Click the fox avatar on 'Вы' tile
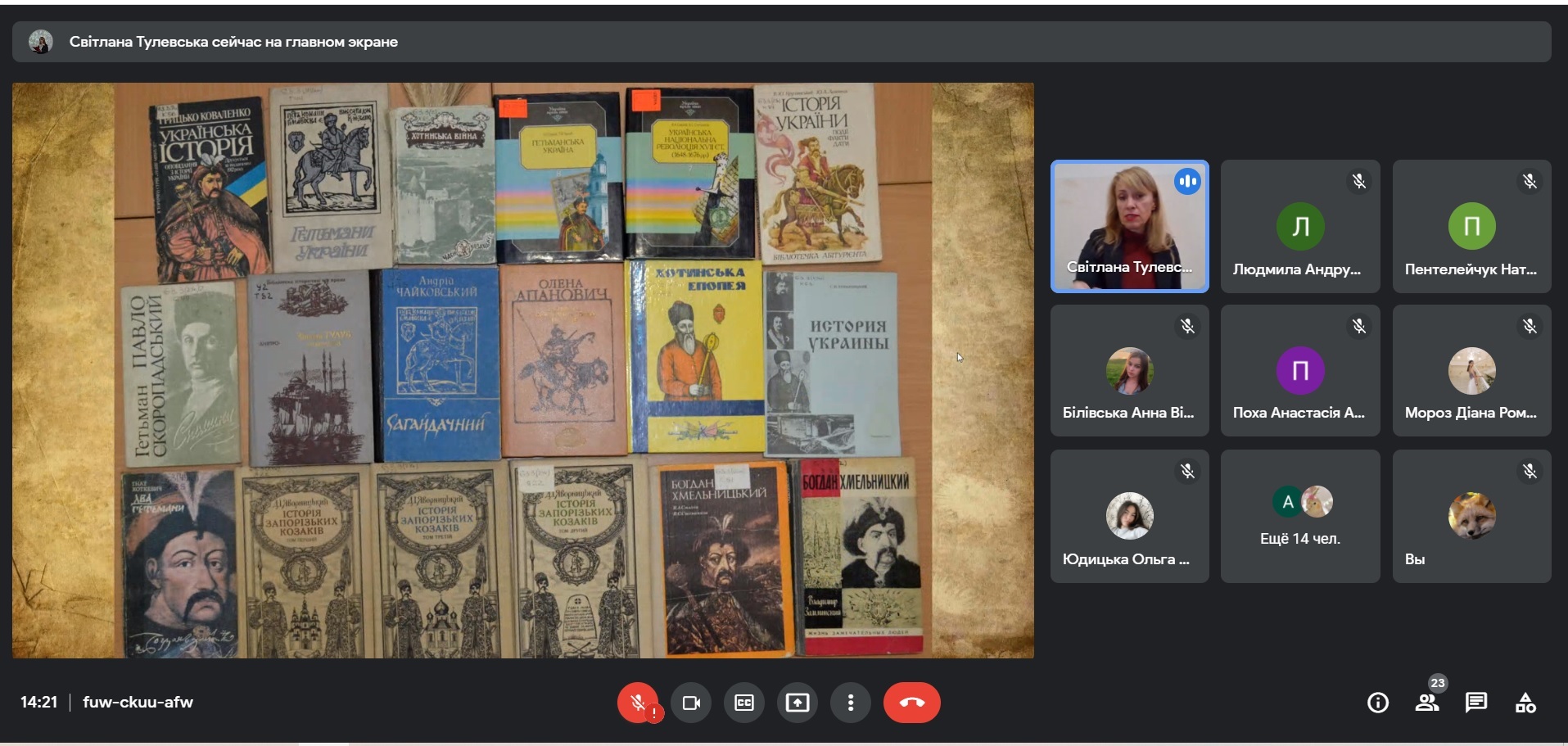The height and width of the screenshot is (746, 1568). (1472, 516)
